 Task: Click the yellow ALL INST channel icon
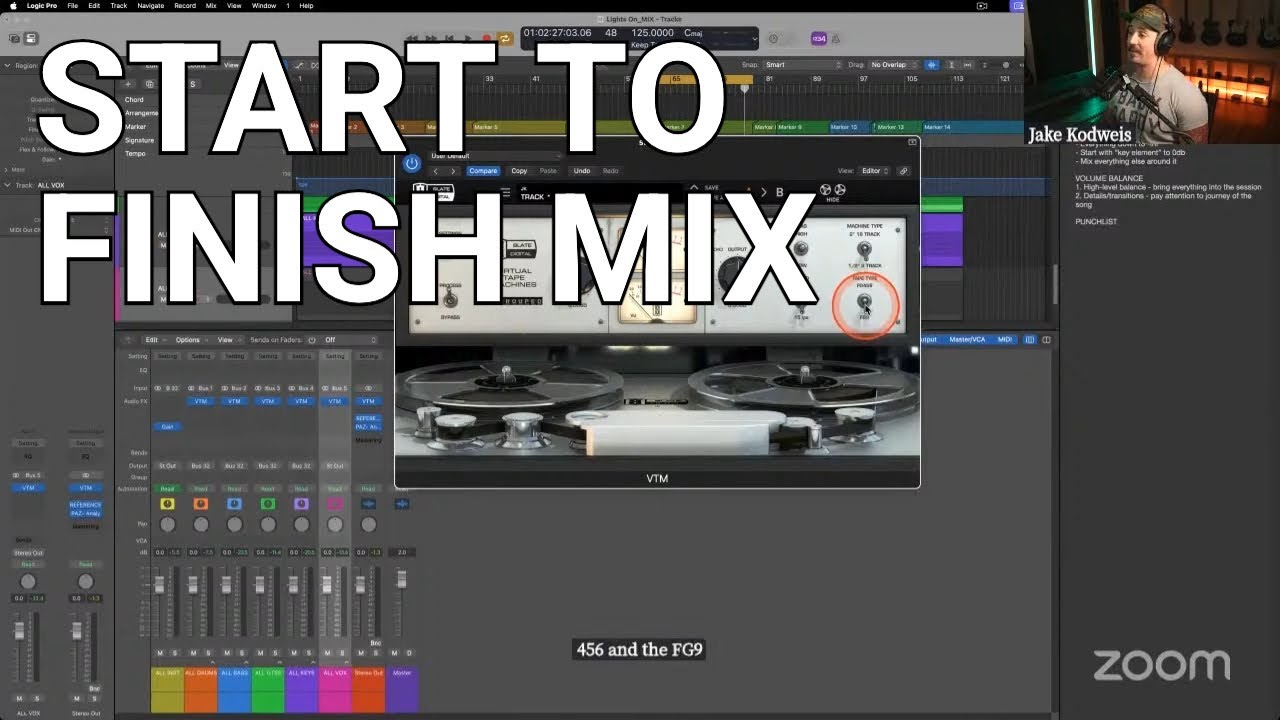point(167,504)
